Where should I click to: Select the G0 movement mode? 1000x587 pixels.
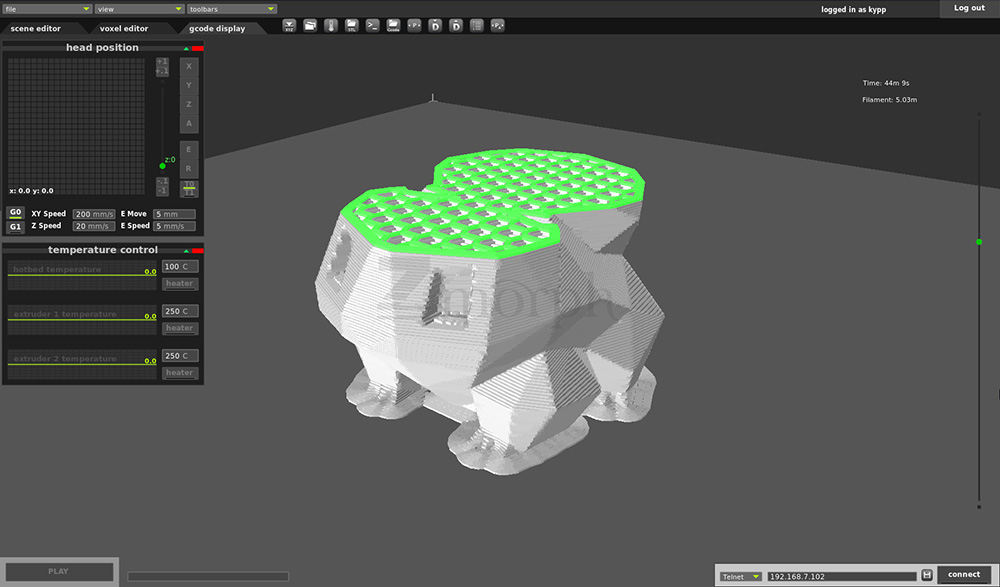[15, 213]
